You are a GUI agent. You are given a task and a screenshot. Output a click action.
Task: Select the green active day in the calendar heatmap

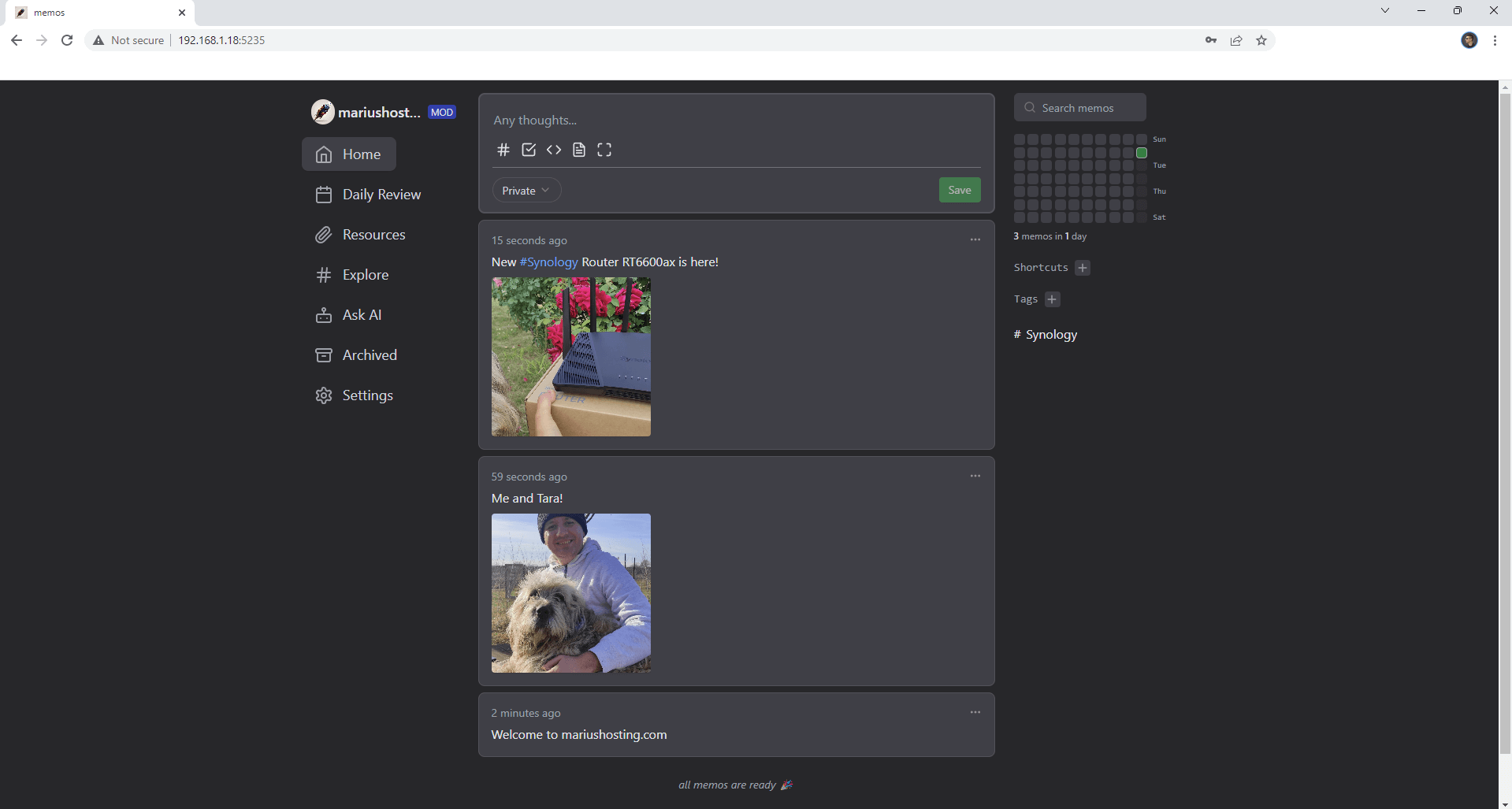pyautogui.click(x=1141, y=153)
